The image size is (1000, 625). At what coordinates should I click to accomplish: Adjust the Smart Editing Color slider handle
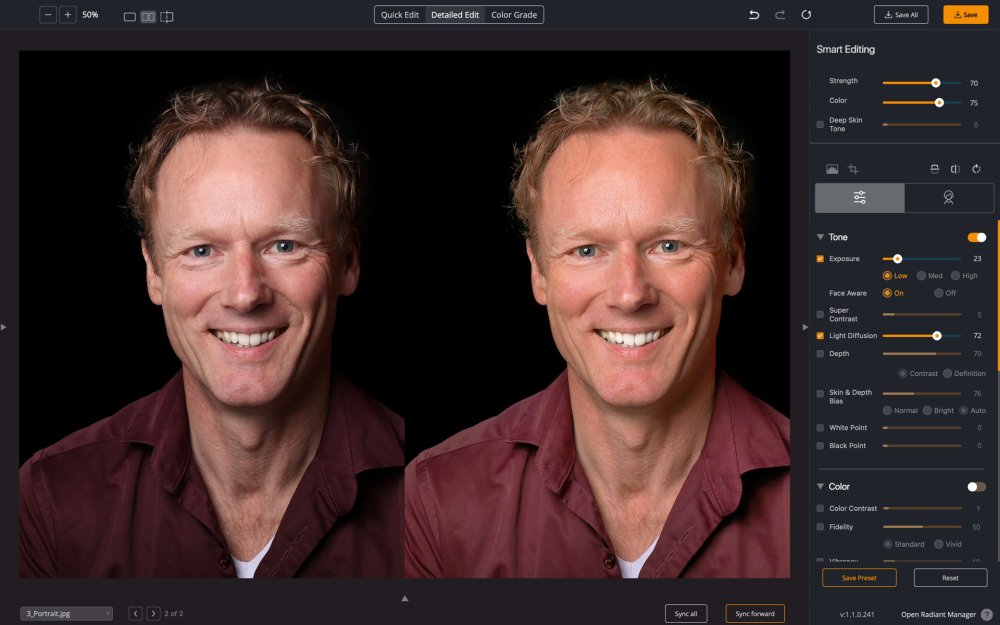tap(939, 103)
